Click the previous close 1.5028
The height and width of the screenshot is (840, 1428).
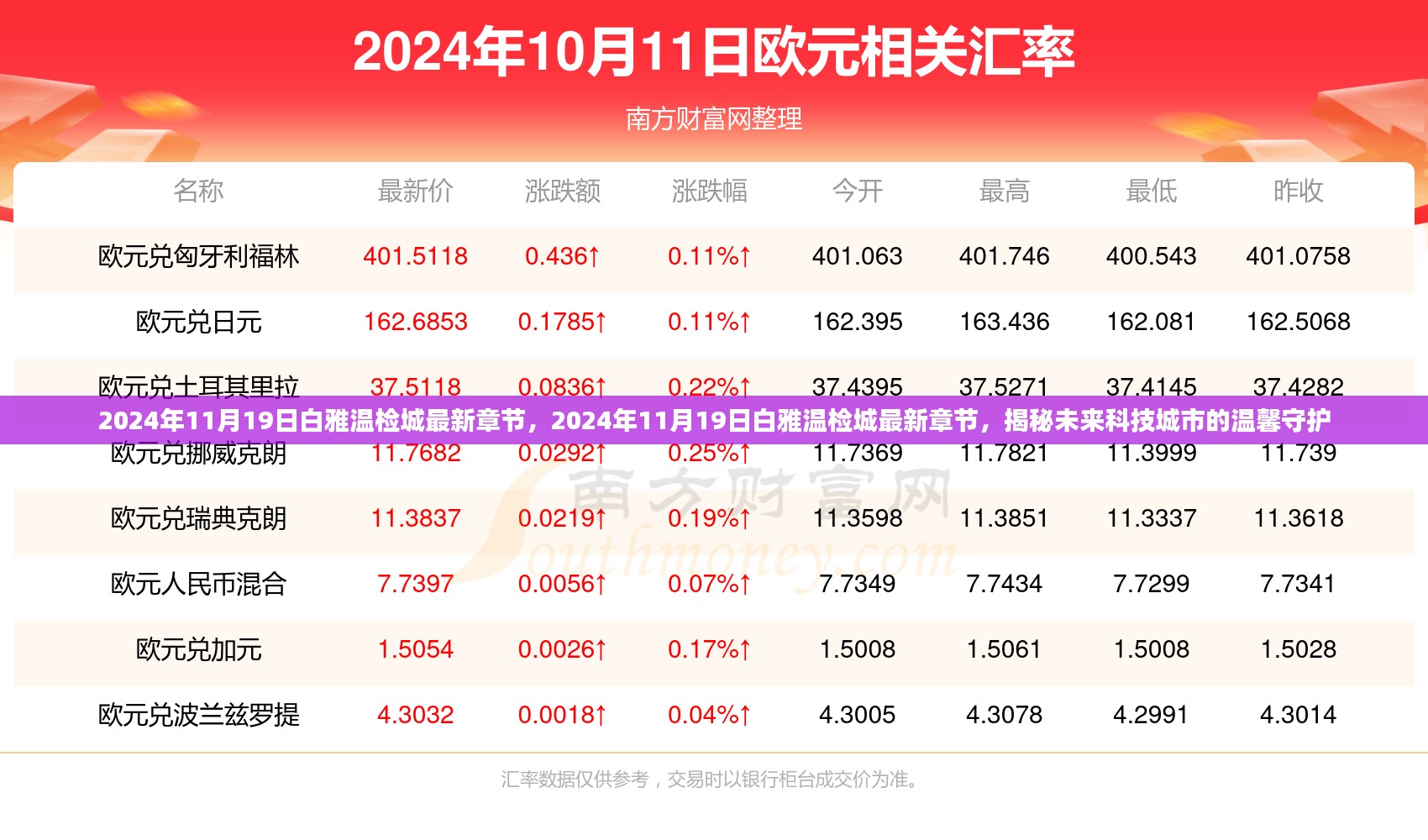click(1298, 649)
